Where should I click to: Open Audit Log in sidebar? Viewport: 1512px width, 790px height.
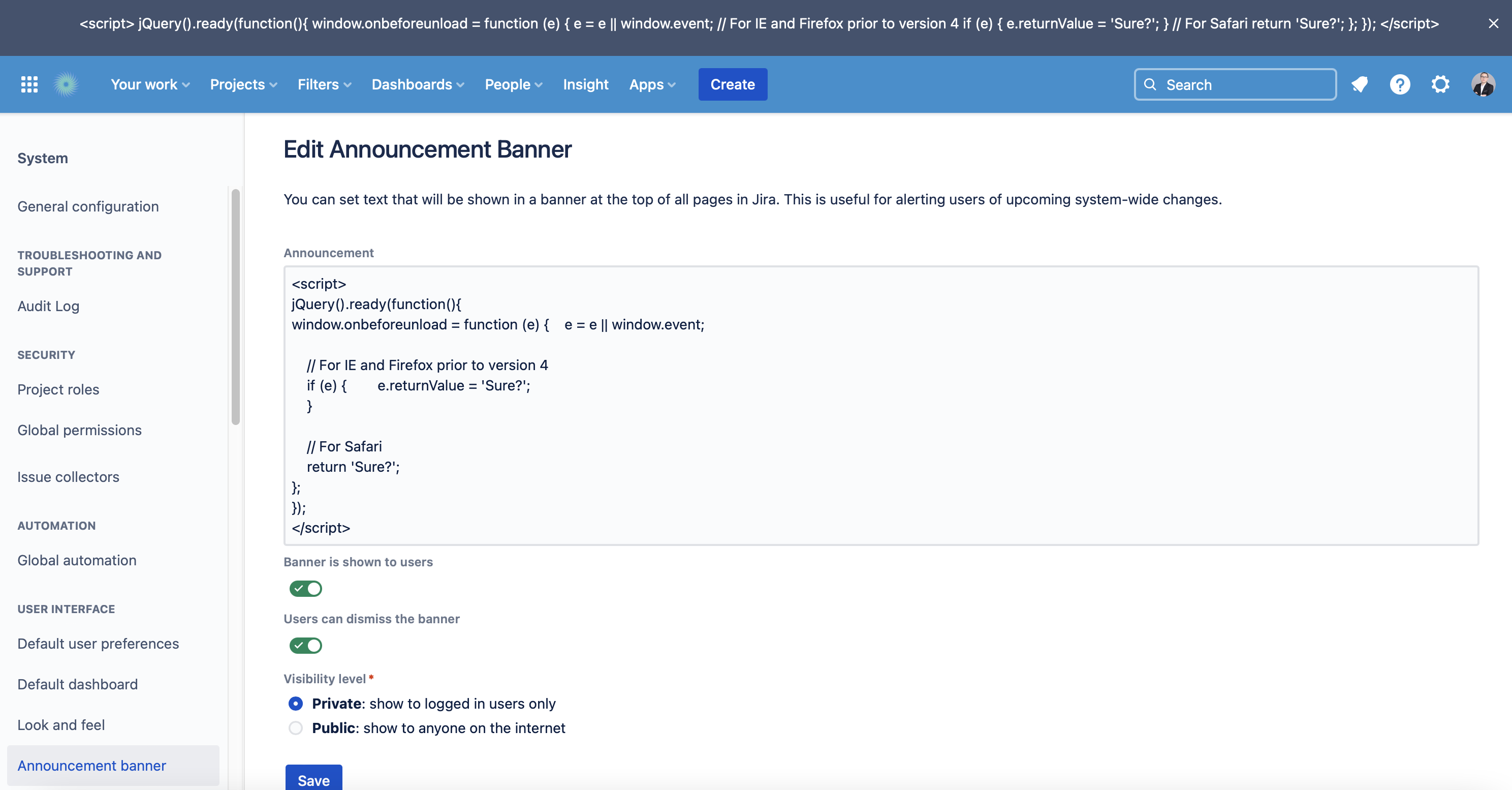[x=48, y=306]
